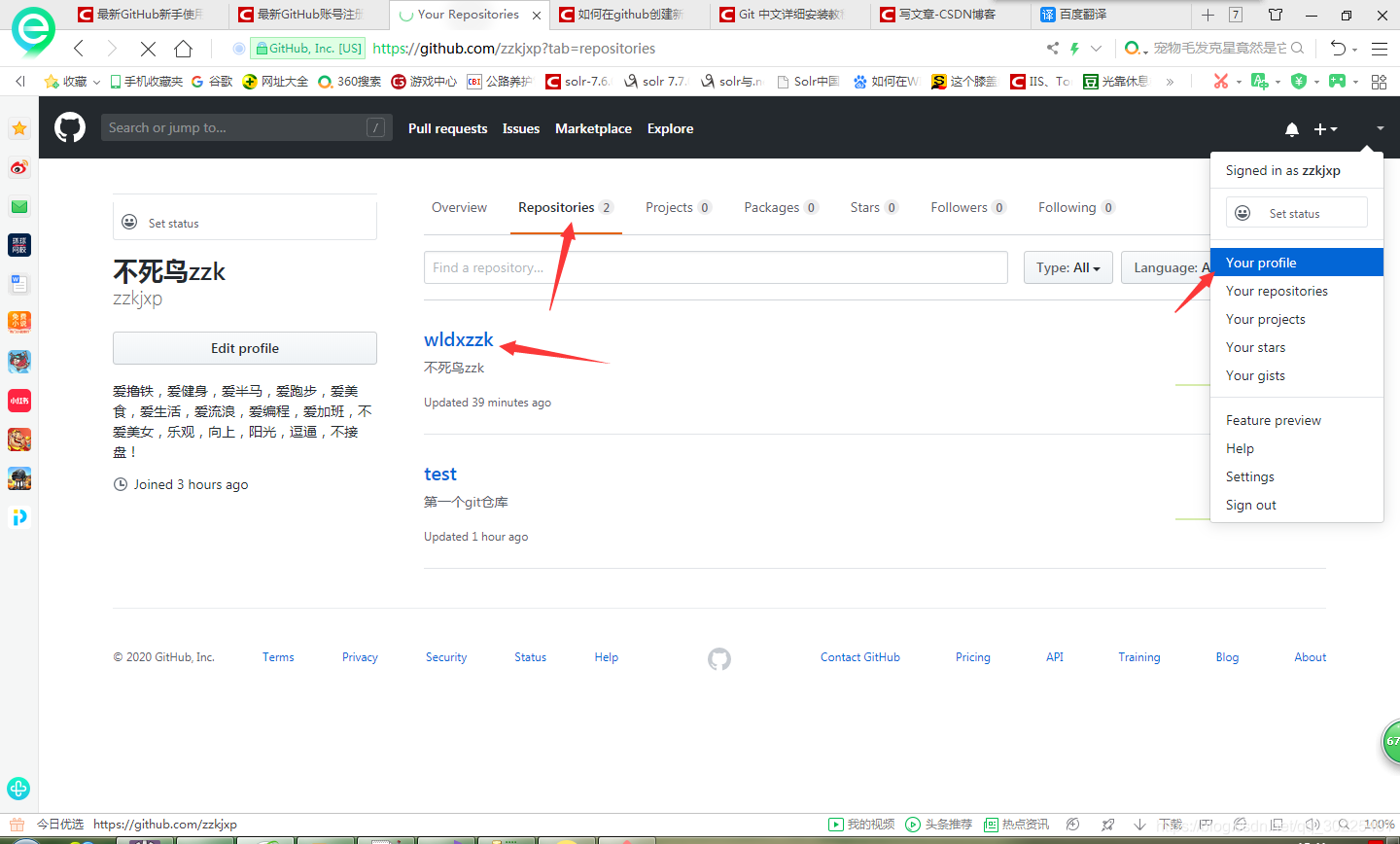Collapse the user avatar menu caret
This screenshot has height=844, width=1400.
[1380, 128]
